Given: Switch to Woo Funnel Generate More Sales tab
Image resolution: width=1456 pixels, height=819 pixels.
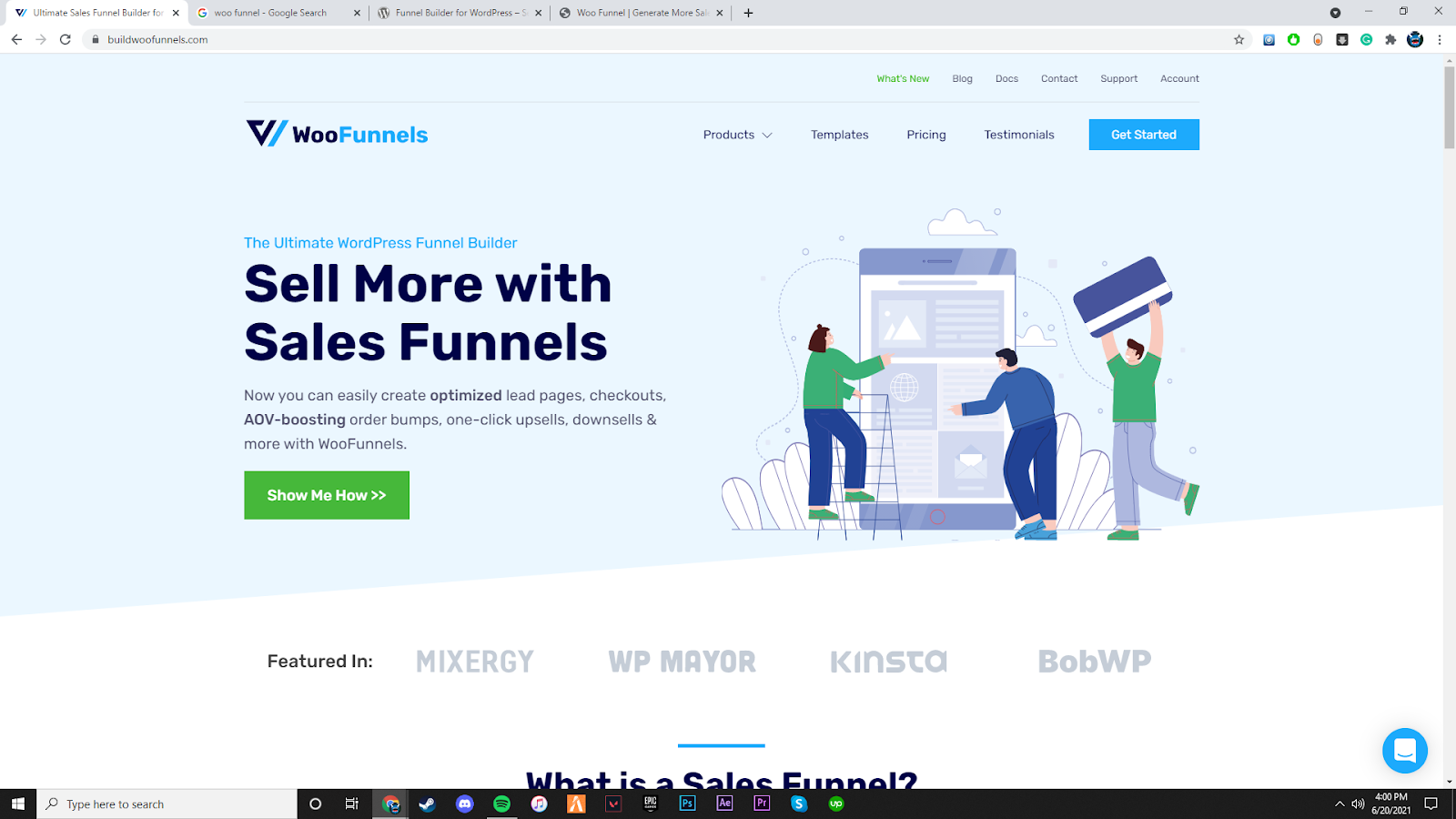Looking at the screenshot, I should point(641,13).
